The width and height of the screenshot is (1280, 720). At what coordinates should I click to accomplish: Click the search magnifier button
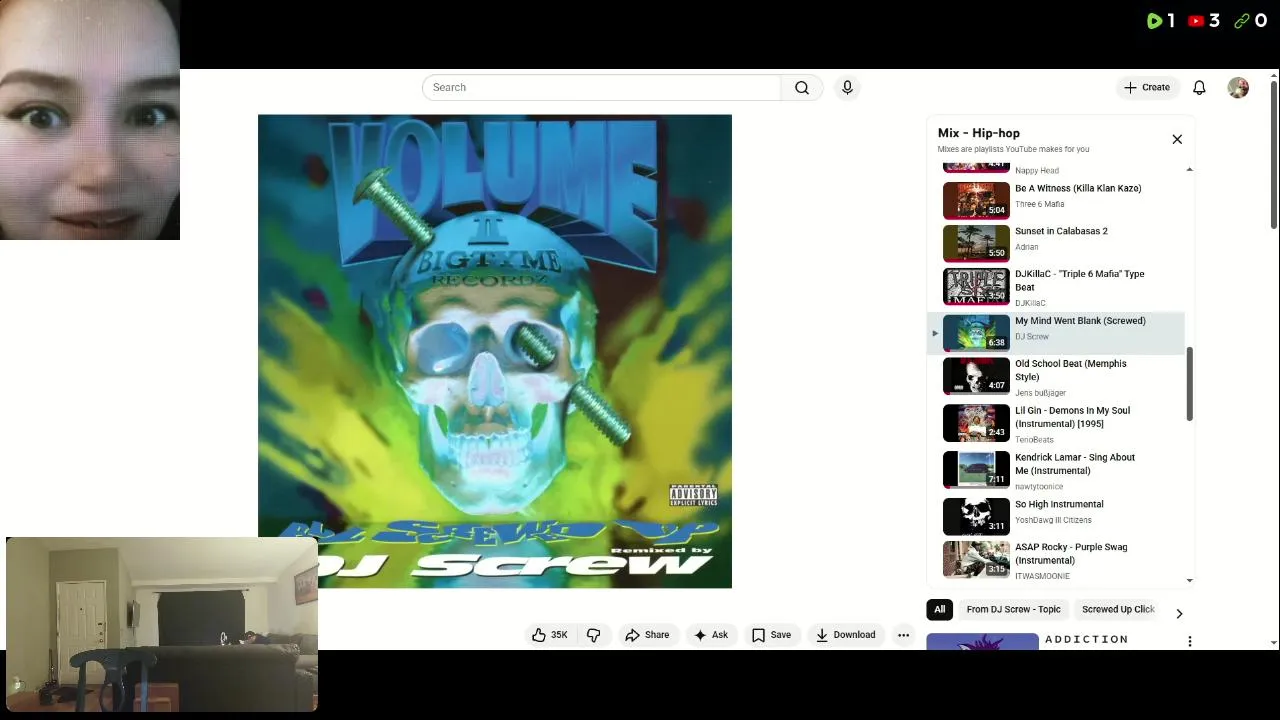(x=801, y=87)
